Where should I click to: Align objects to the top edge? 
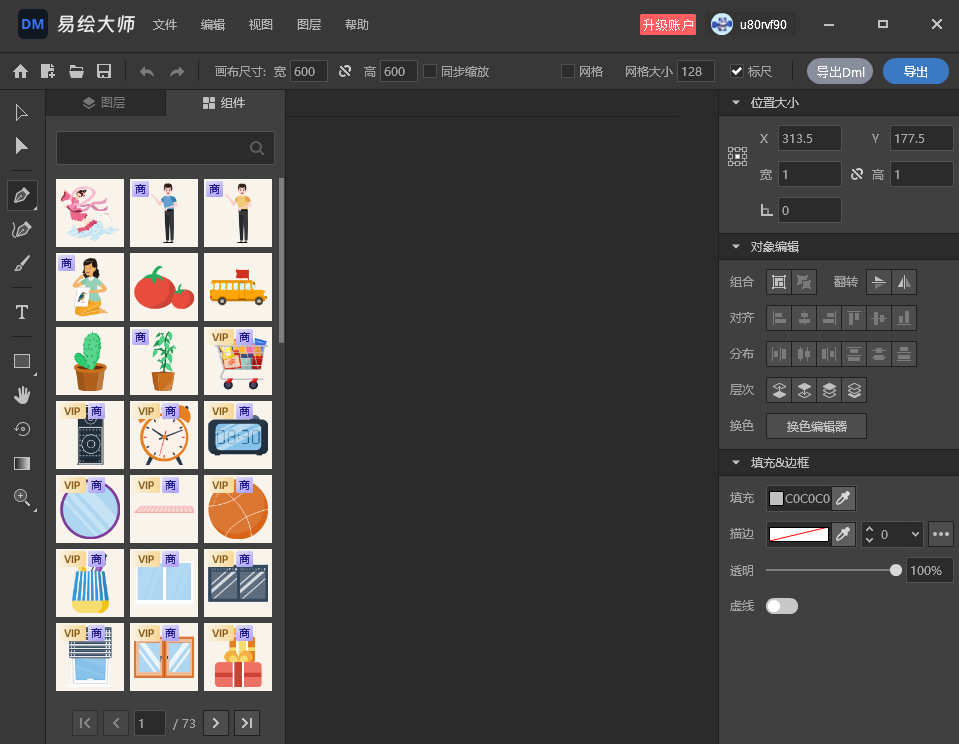pyautogui.click(x=854, y=318)
